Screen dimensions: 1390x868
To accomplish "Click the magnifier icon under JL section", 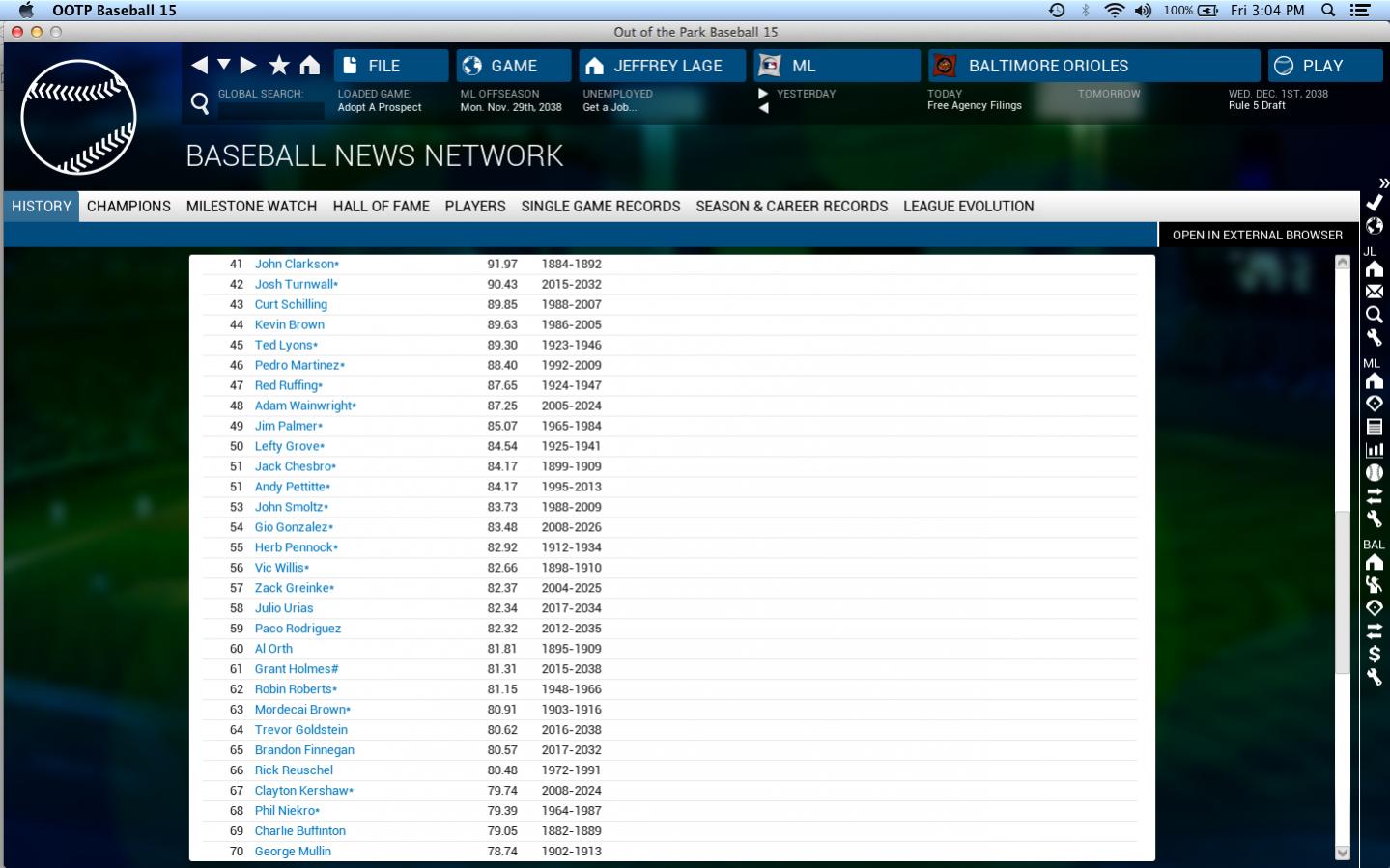I will point(1375,315).
